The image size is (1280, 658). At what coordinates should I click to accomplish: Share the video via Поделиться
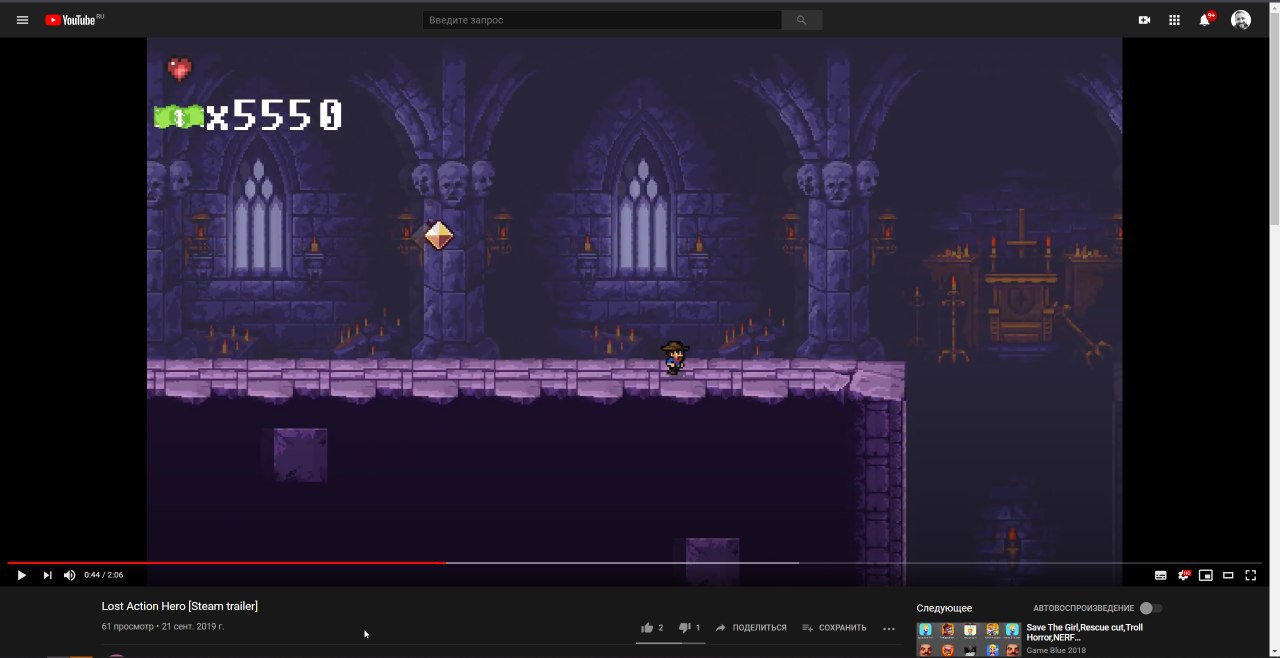750,628
